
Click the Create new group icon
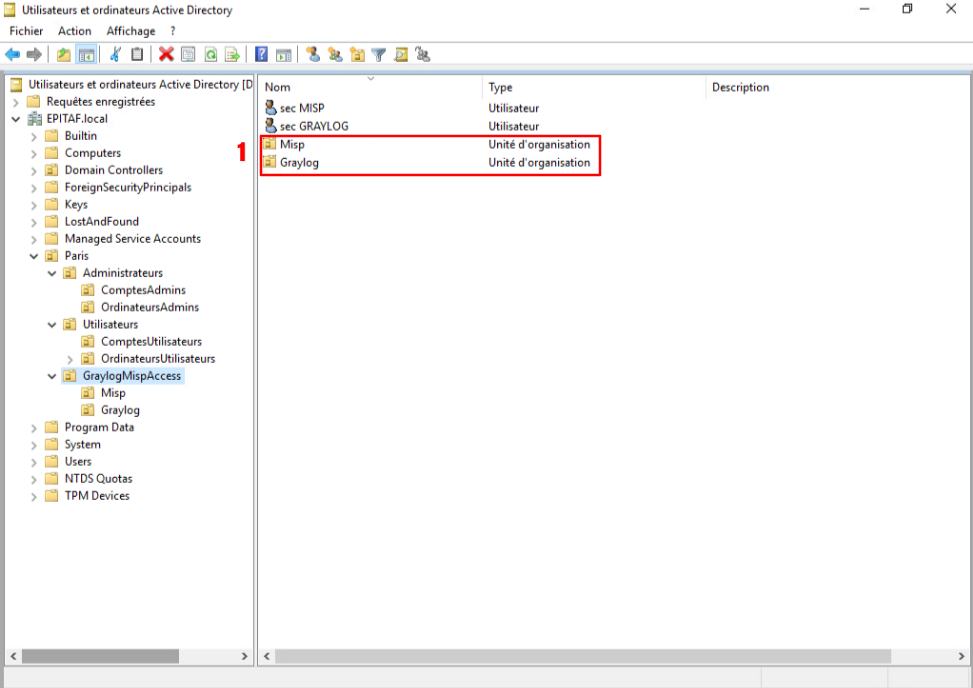point(335,54)
